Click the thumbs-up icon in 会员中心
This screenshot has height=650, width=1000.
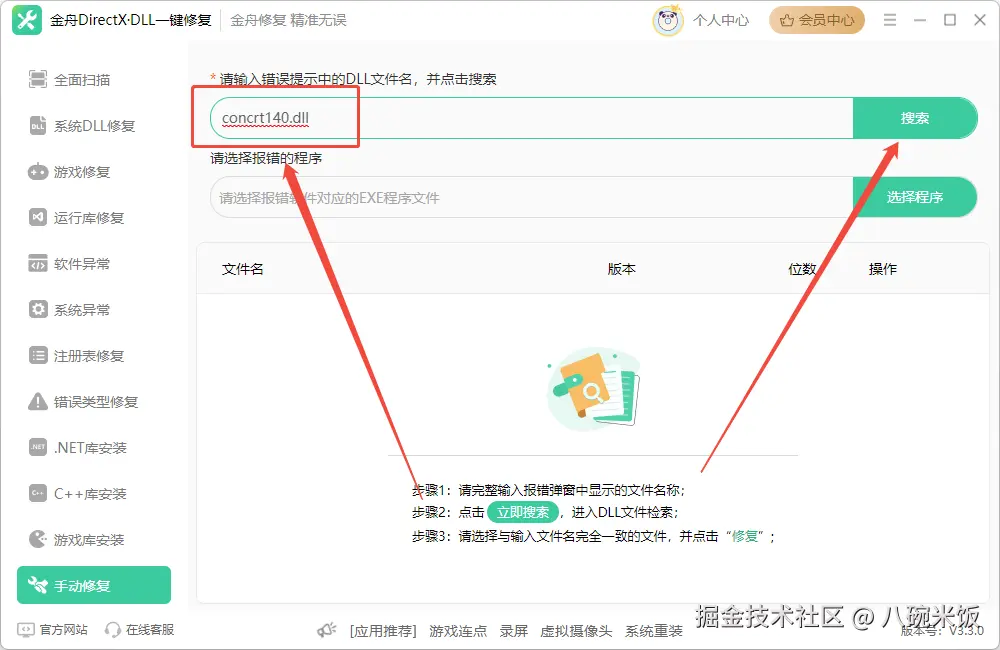pos(787,20)
